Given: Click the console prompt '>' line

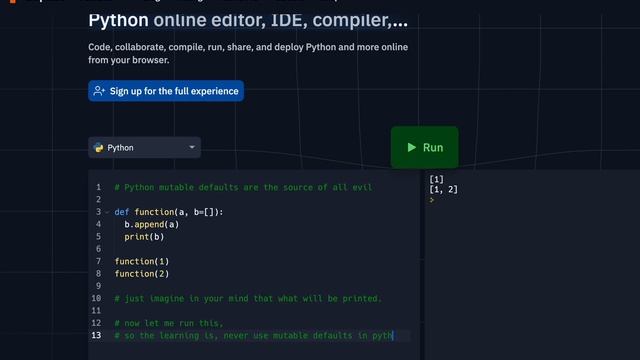Looking at the screenshot, I should tap(431, 200).
